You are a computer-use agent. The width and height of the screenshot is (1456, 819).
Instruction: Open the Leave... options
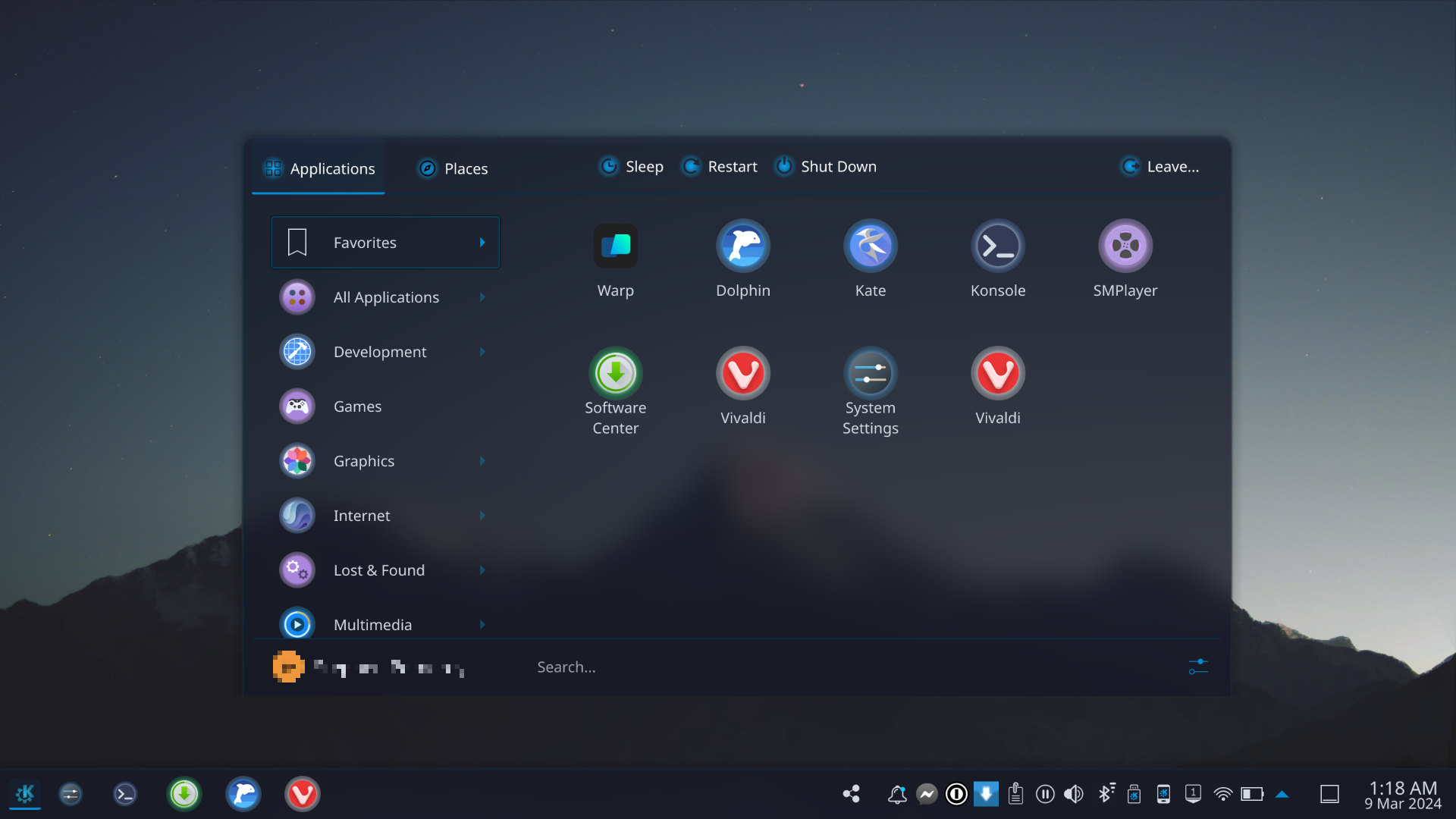[x=1159, y=167]
